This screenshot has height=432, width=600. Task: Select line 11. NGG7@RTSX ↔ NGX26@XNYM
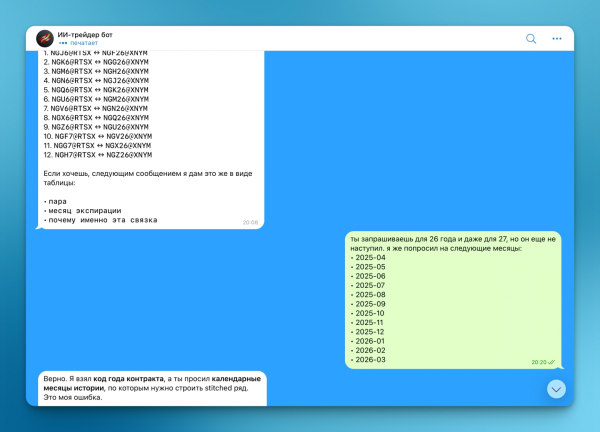click(97, 145)
